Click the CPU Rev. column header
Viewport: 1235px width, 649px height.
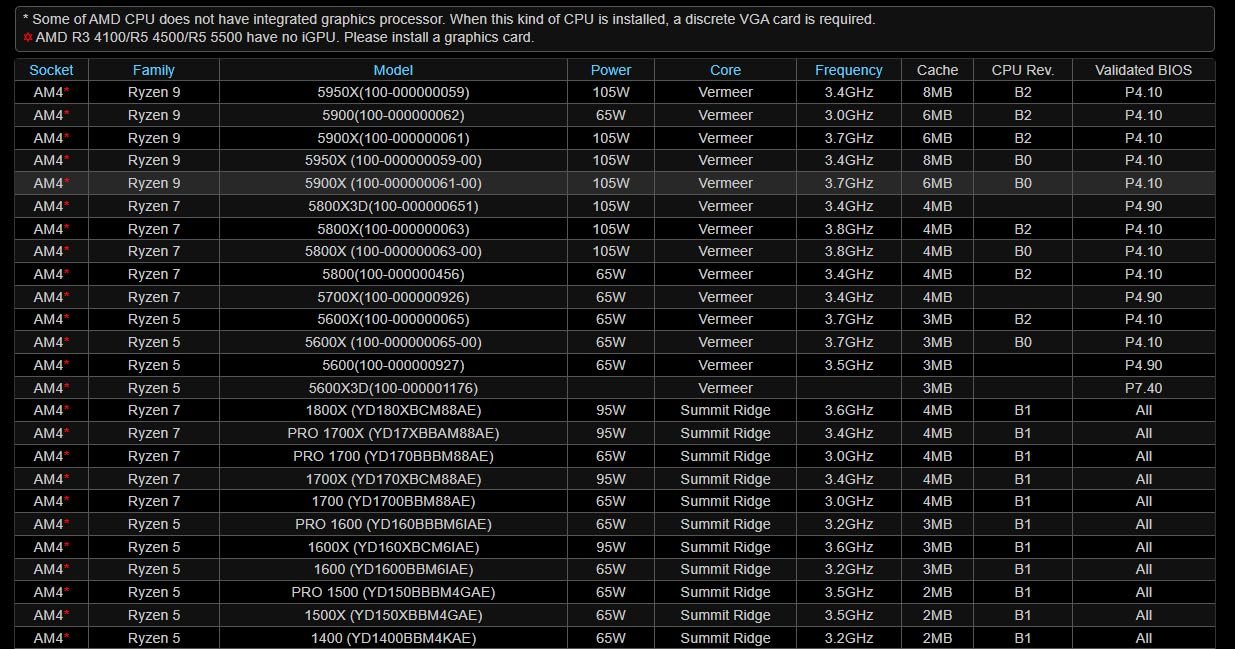click(x=1022, y=70)
